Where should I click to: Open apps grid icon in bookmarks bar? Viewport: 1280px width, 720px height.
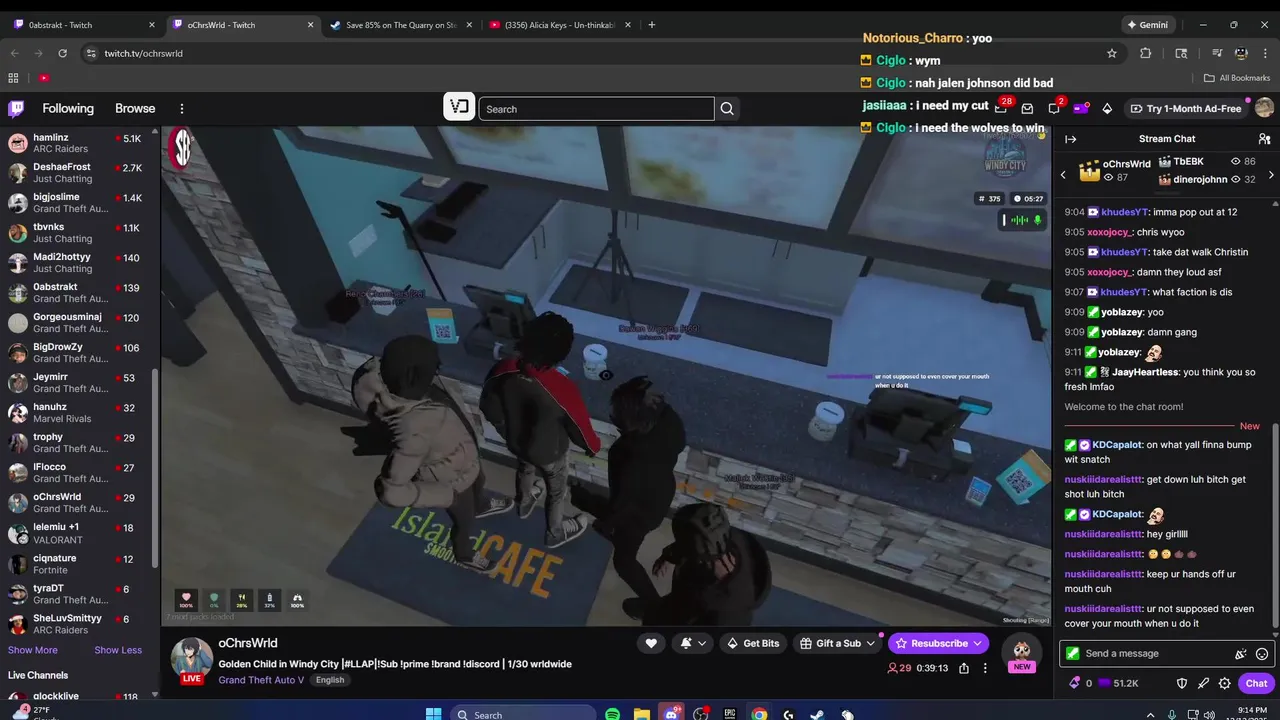click(x=13, y=78)
